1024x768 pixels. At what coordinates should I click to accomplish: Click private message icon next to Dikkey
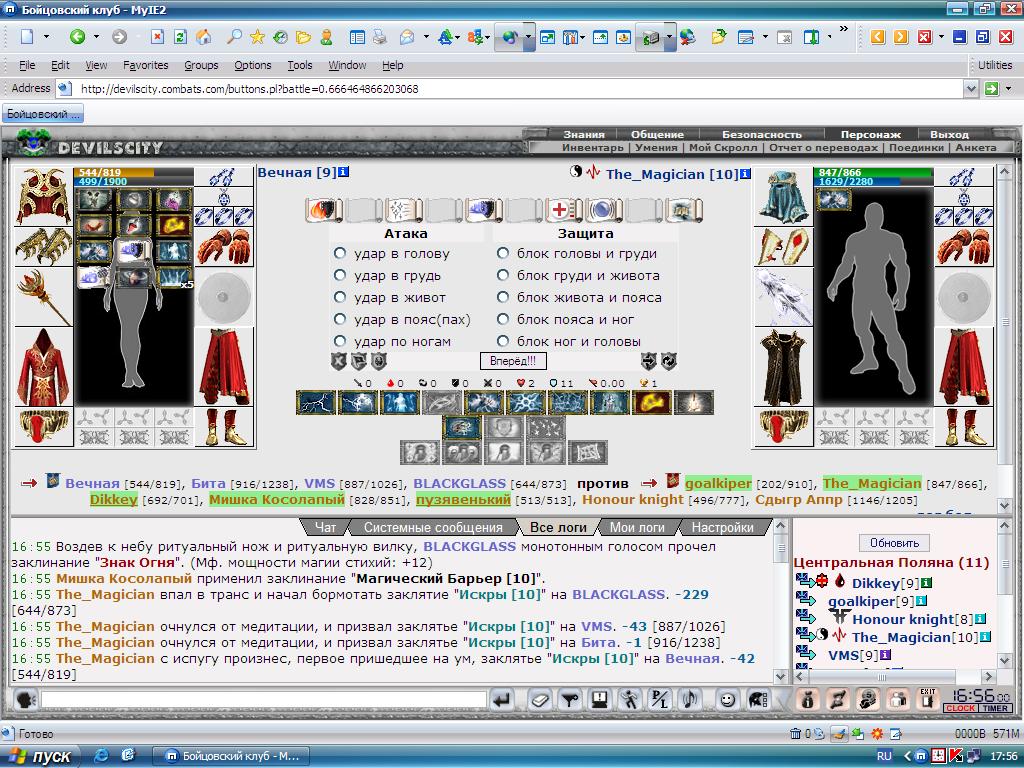[x=805, y=581]
